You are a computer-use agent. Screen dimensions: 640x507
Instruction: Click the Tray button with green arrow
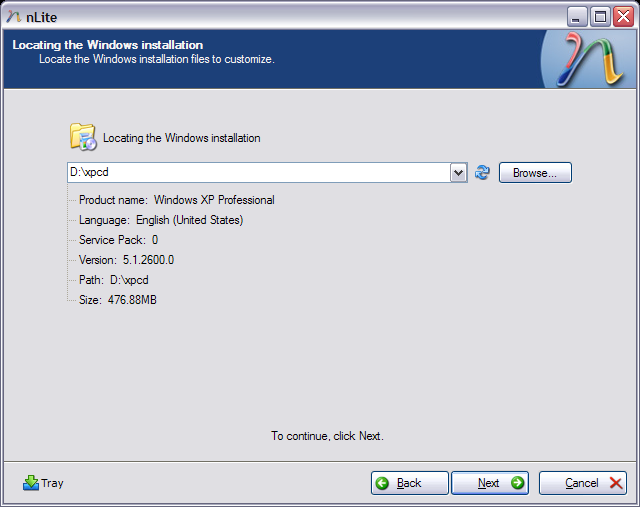43,483
